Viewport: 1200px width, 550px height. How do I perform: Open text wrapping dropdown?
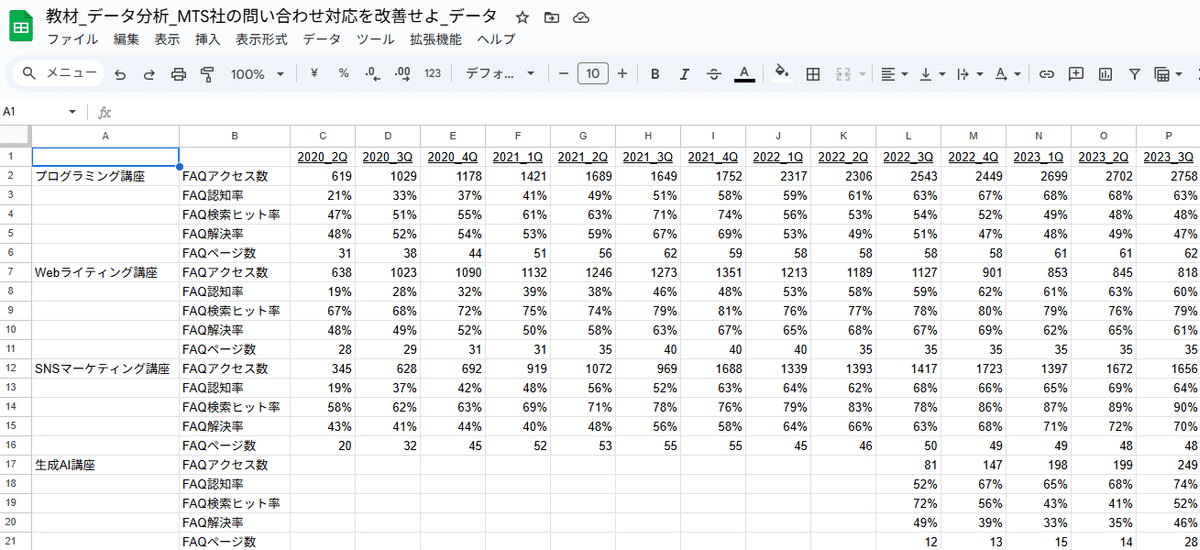969,74
